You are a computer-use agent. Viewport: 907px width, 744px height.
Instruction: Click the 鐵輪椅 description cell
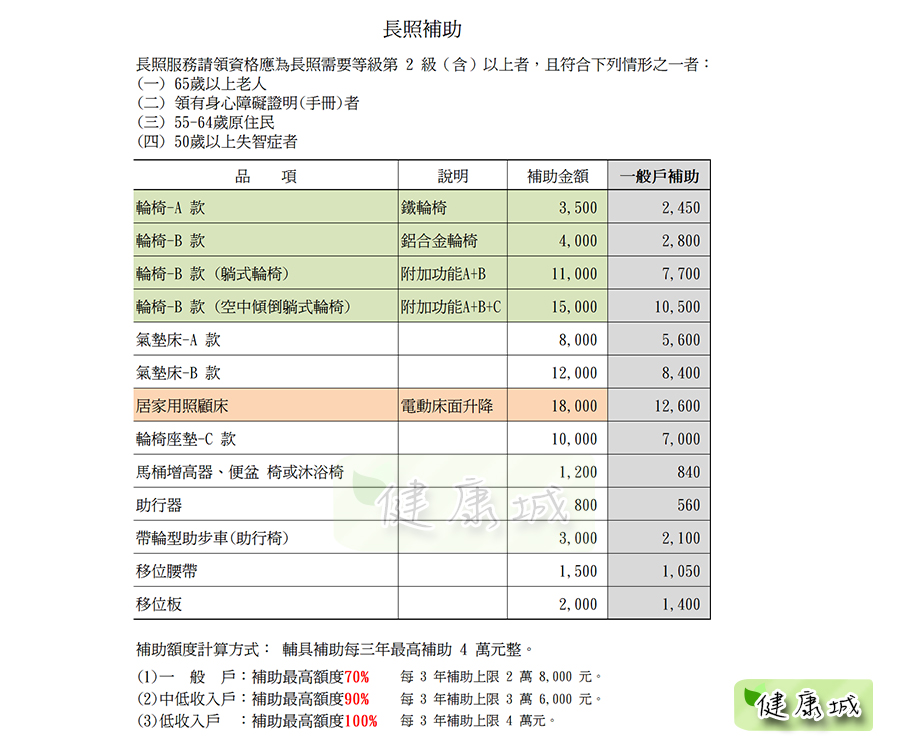(423, 208)
